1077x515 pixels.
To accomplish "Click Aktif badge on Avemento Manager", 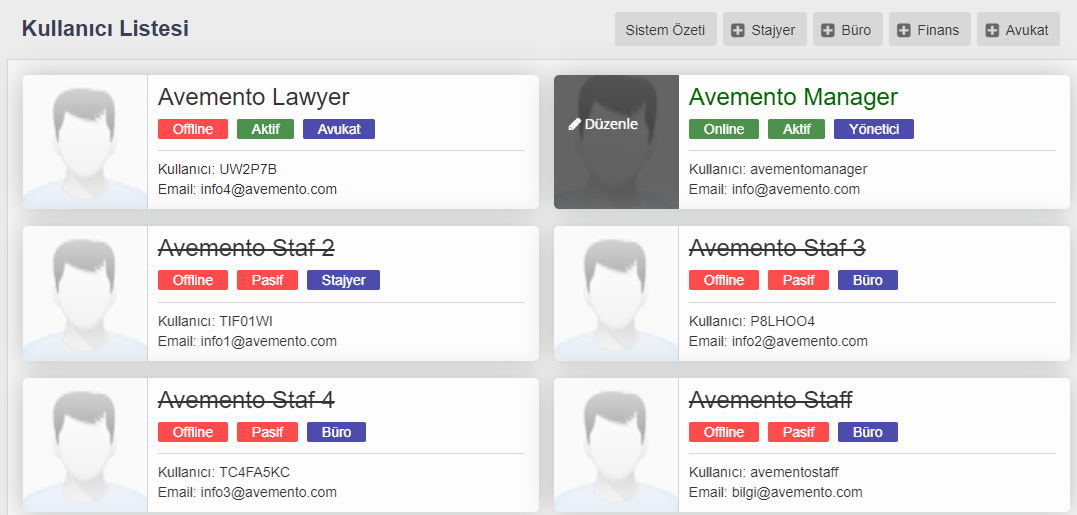I will coord(796,129).
